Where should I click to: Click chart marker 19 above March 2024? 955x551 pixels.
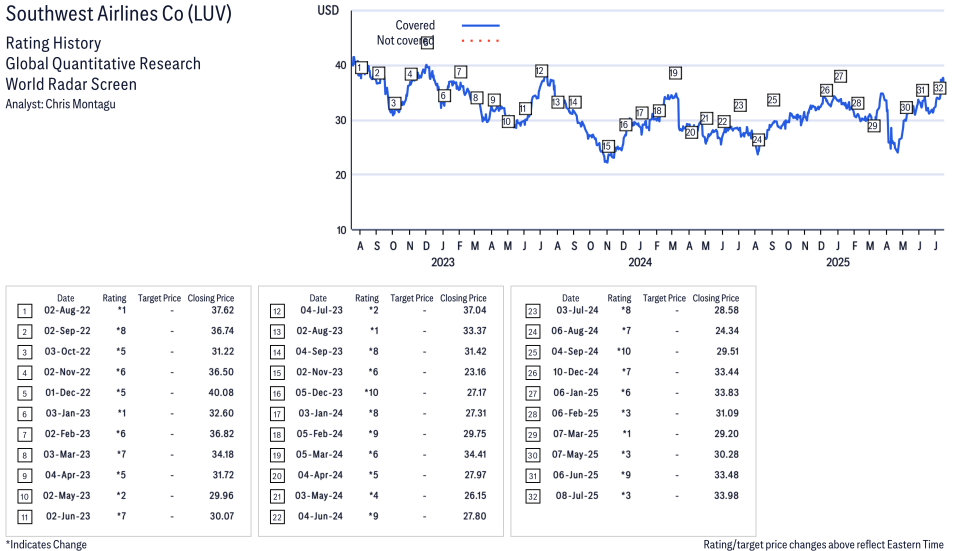coord(674,73)
